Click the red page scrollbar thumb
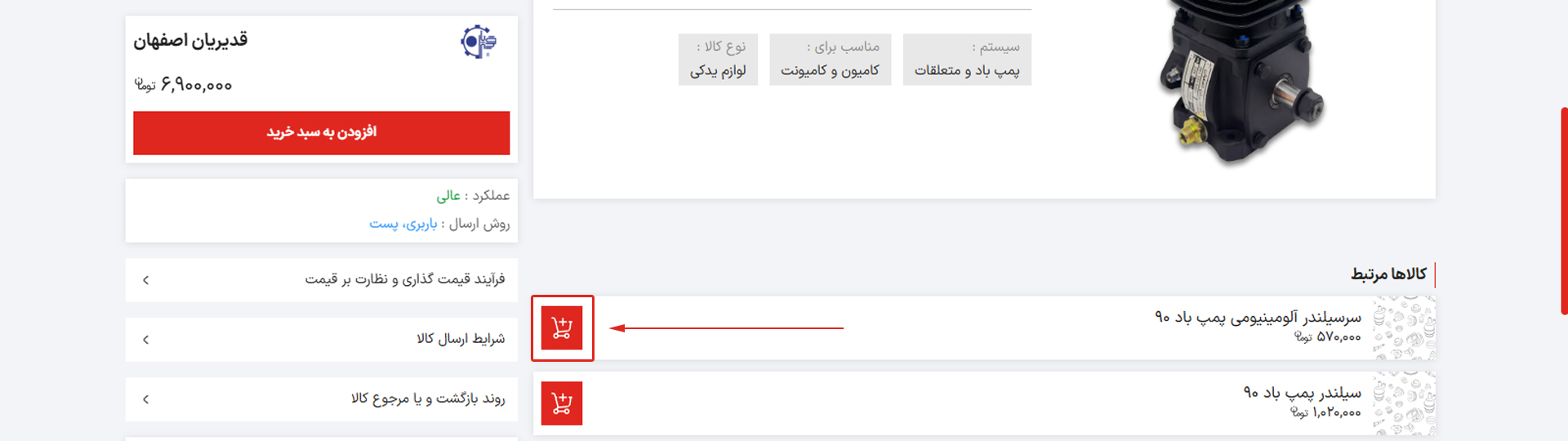 coord(1564,211)
